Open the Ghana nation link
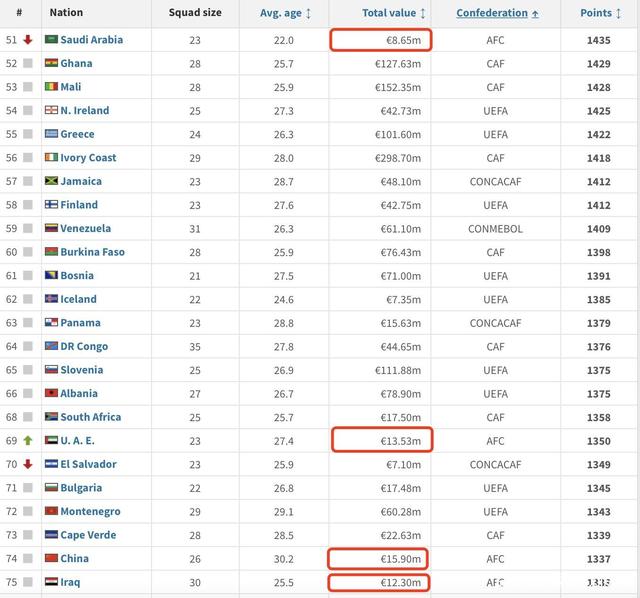This screenshot has width=640, height=598. point(76,63)
